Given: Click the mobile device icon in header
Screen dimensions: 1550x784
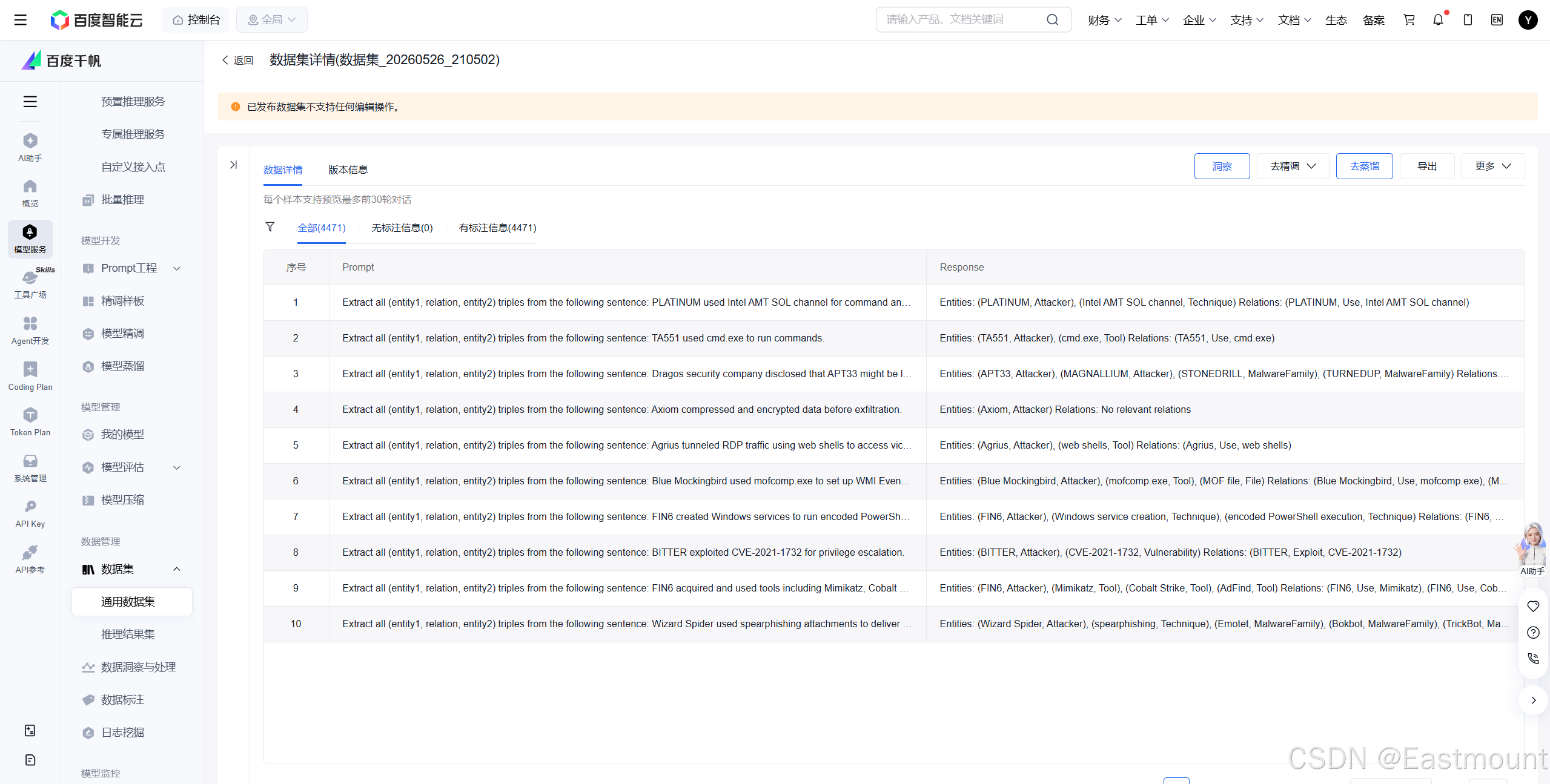Looking at the screenshot, I should click(1468, 20).
